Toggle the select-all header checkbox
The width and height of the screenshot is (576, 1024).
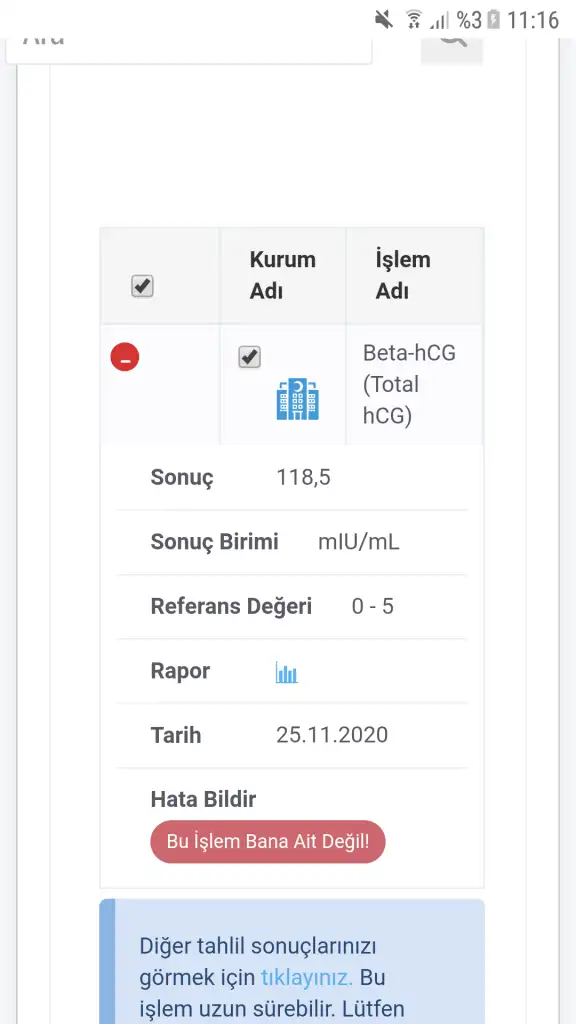click(x=142, y=286)
